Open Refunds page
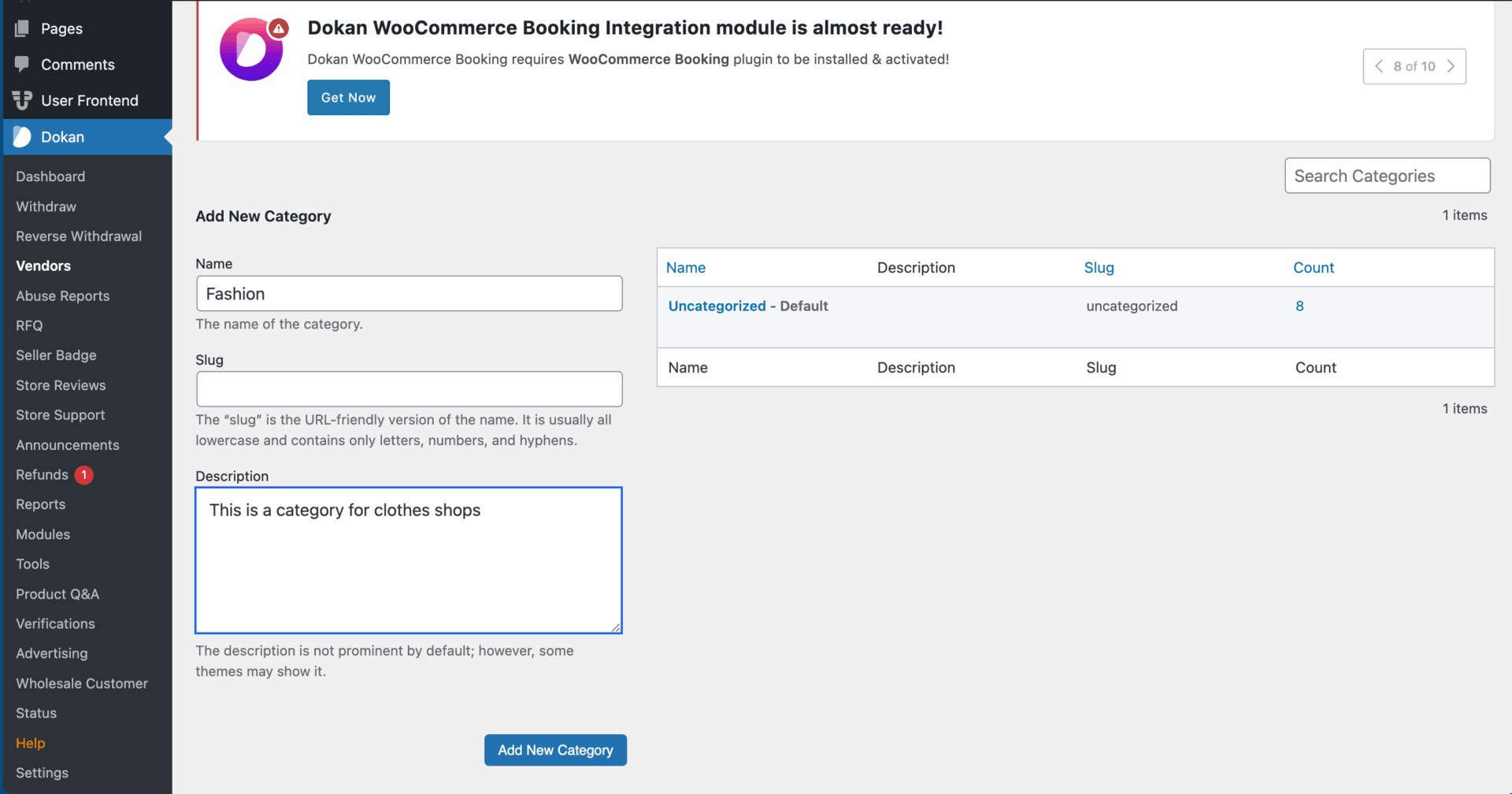1512x794 pixels. coord(42,475)
